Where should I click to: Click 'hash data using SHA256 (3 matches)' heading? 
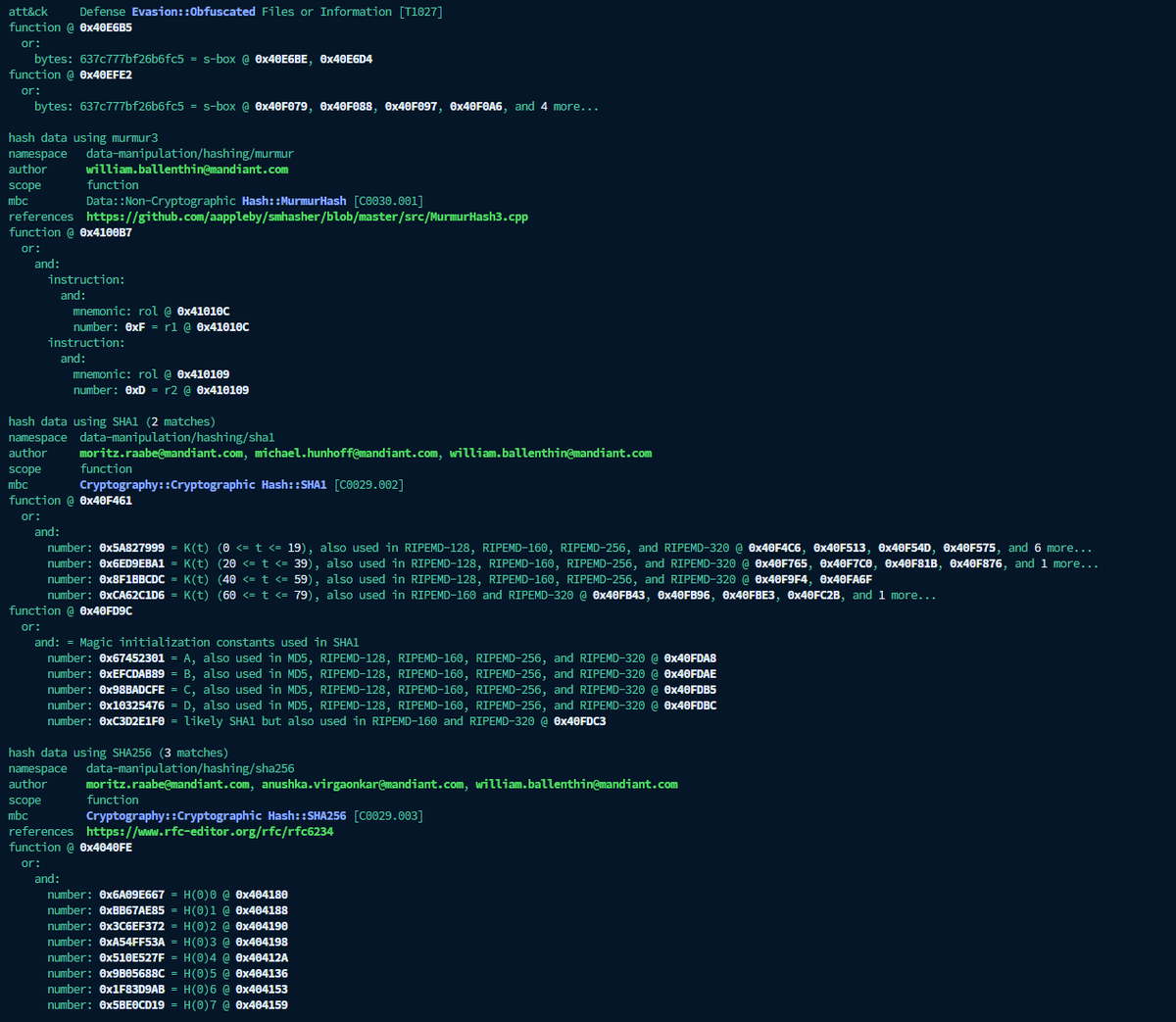[x=119, y=753]
